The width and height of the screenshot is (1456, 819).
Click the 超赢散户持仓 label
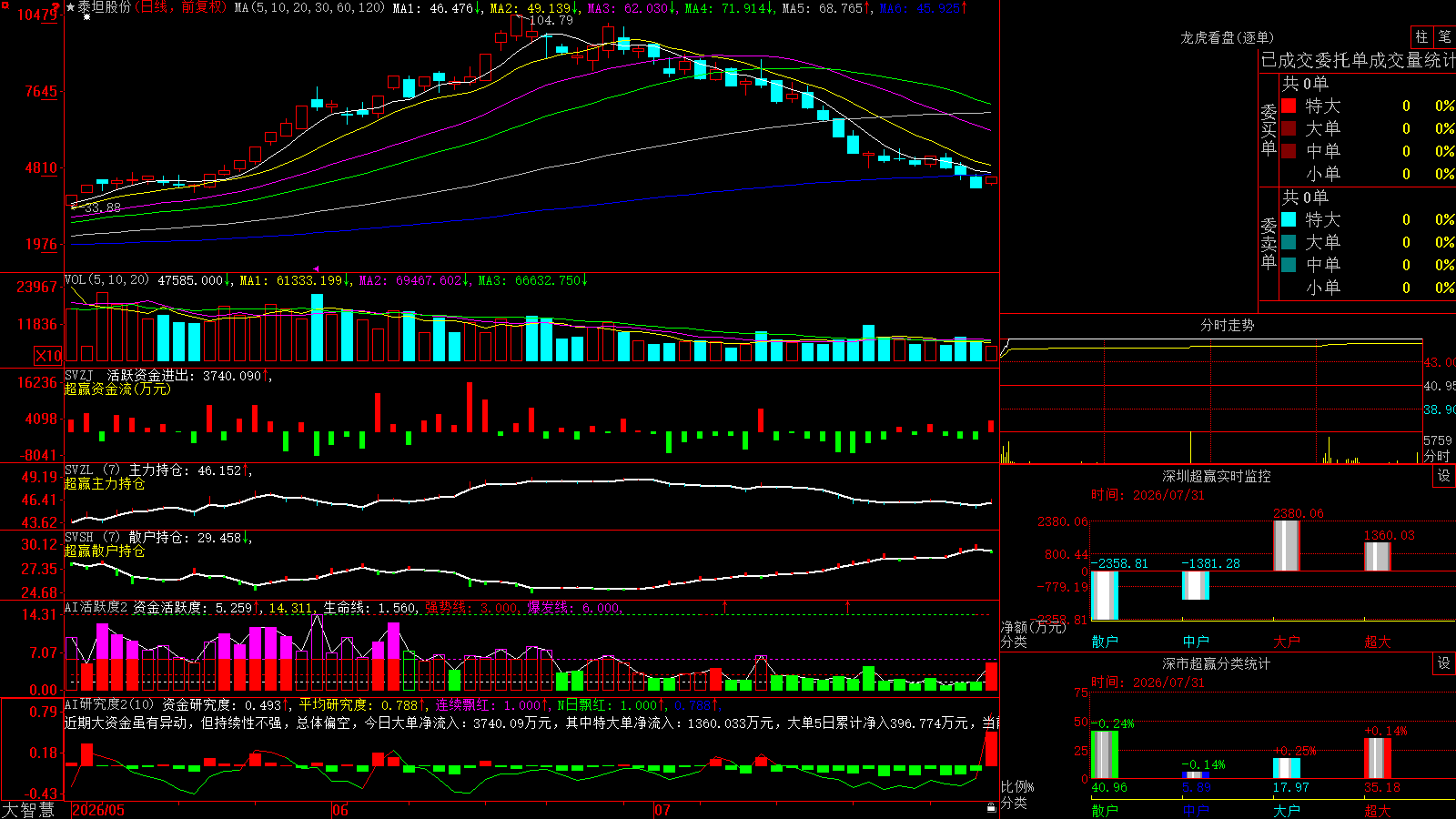(105, 551)
